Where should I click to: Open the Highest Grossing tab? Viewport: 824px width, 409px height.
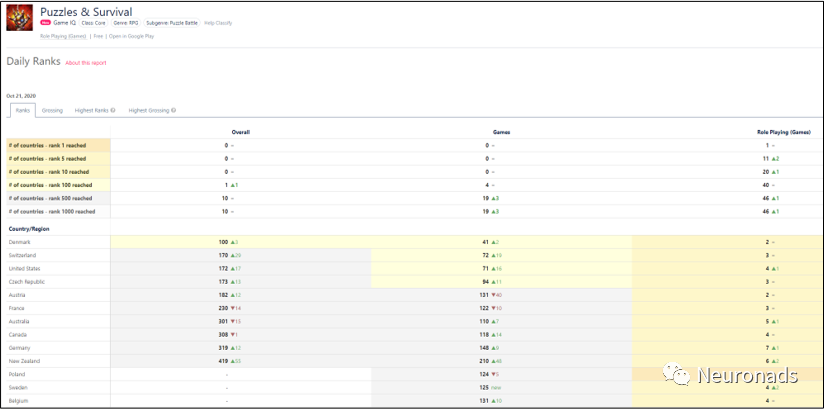(146, 110)
